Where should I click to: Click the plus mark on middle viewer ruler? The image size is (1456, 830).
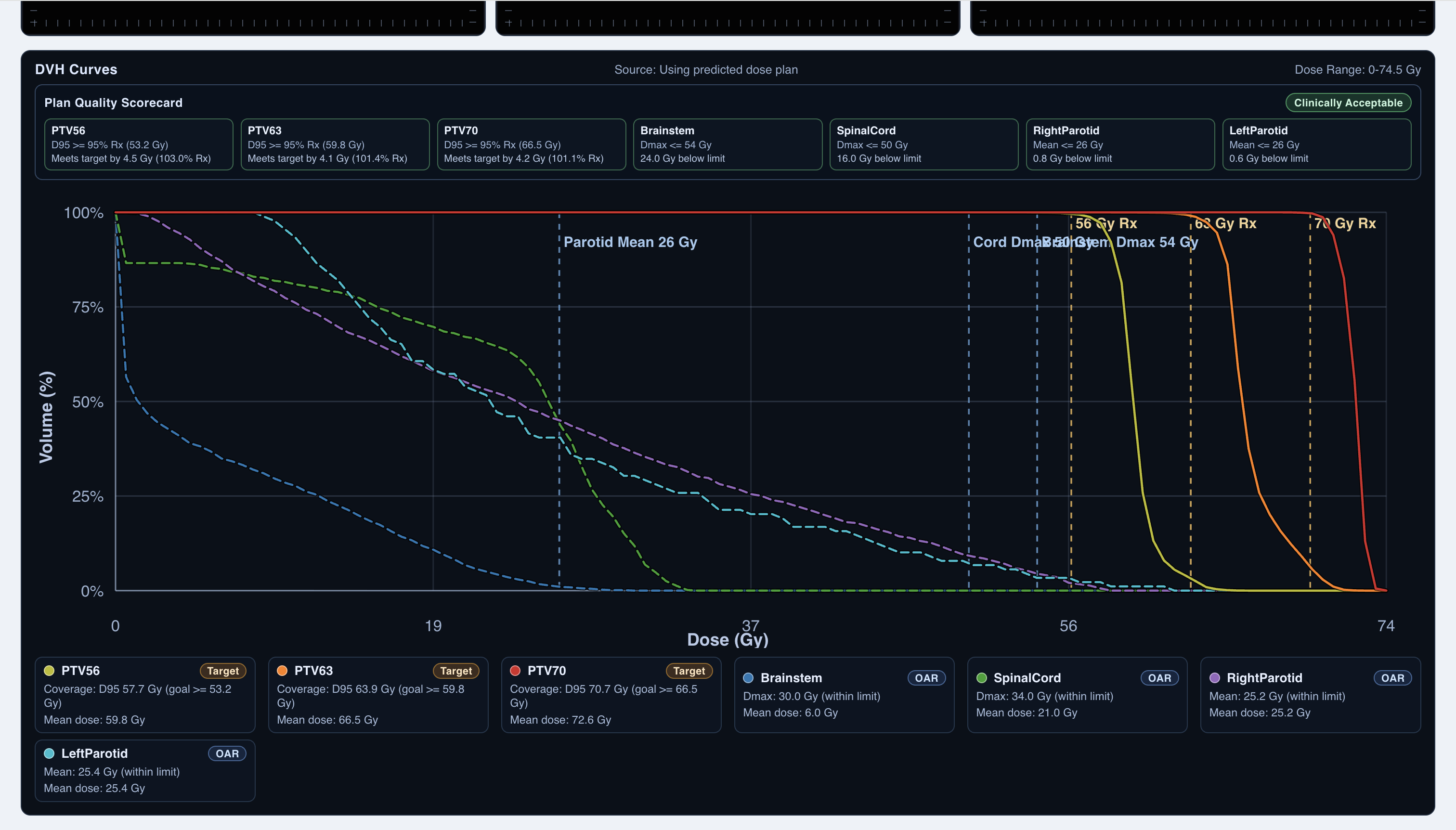tap(508, 23)
